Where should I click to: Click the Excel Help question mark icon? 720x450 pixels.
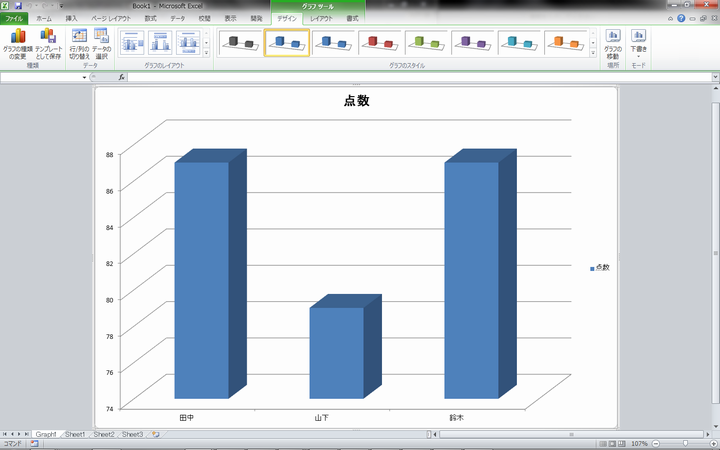coord(681,18)
